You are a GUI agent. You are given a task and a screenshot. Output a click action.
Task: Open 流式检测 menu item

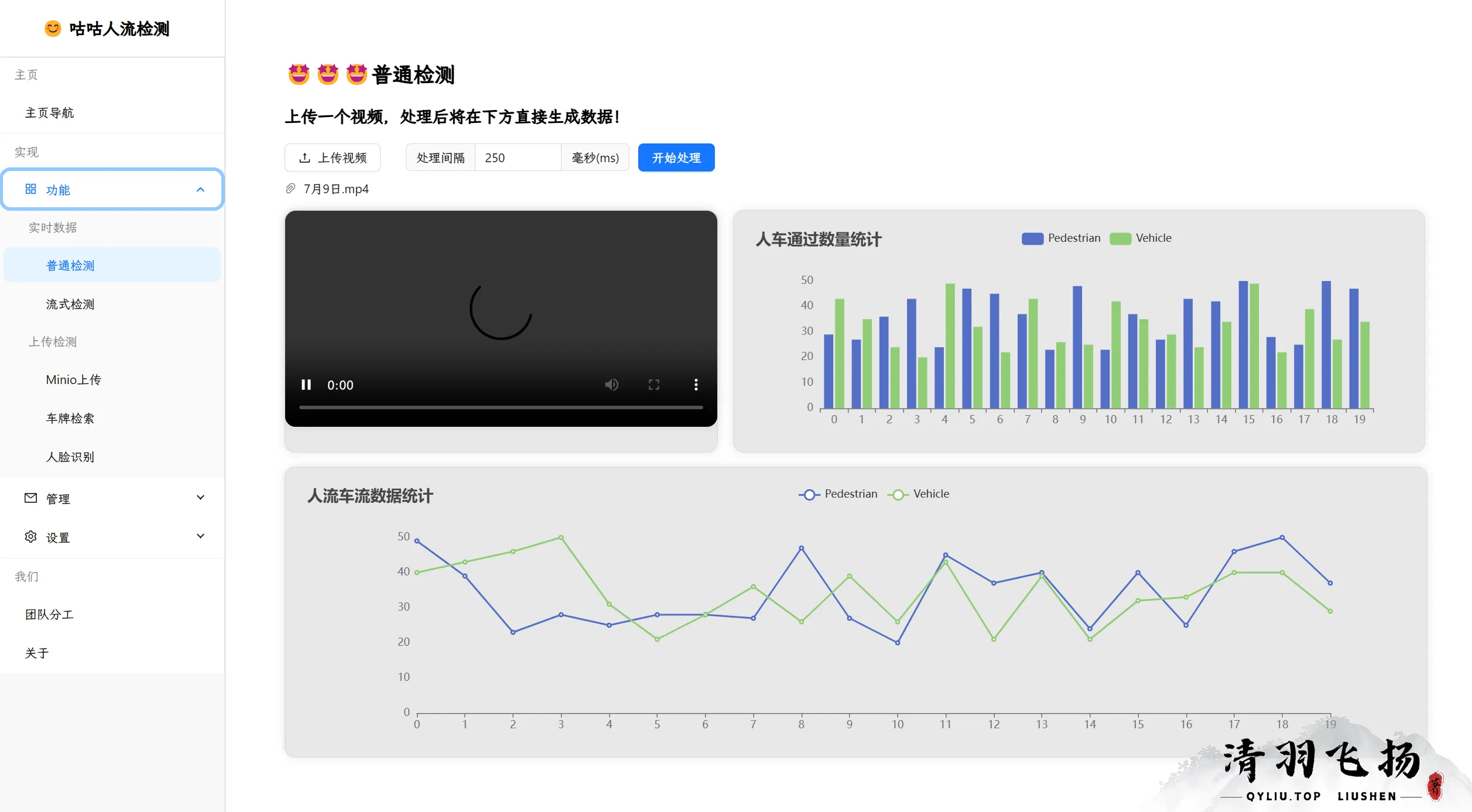coord(70,304)
